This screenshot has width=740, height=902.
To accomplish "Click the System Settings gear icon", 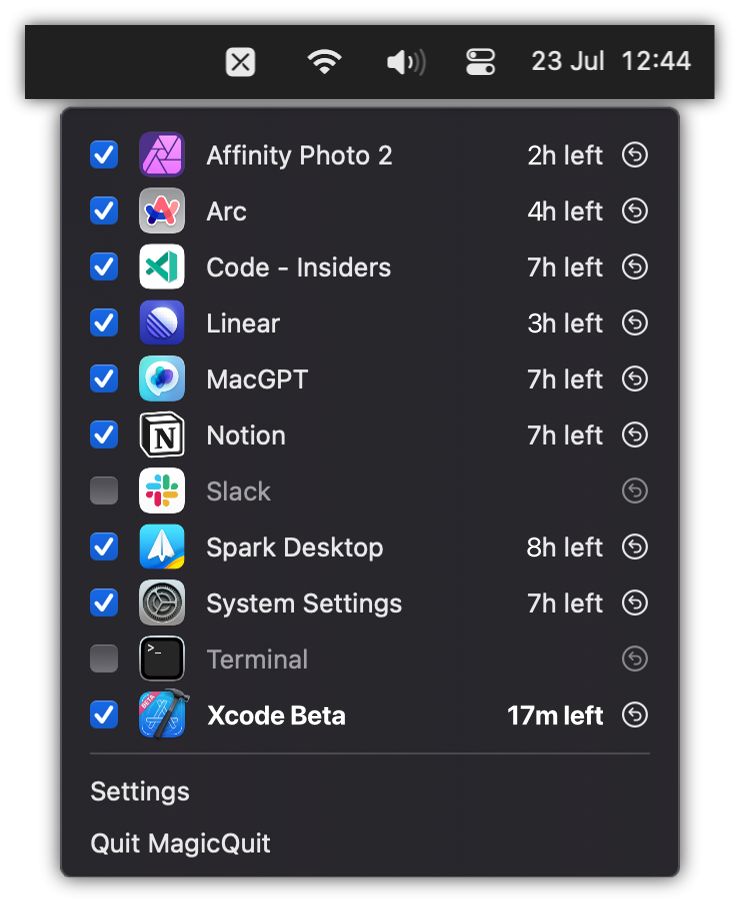I will [162, 603].
